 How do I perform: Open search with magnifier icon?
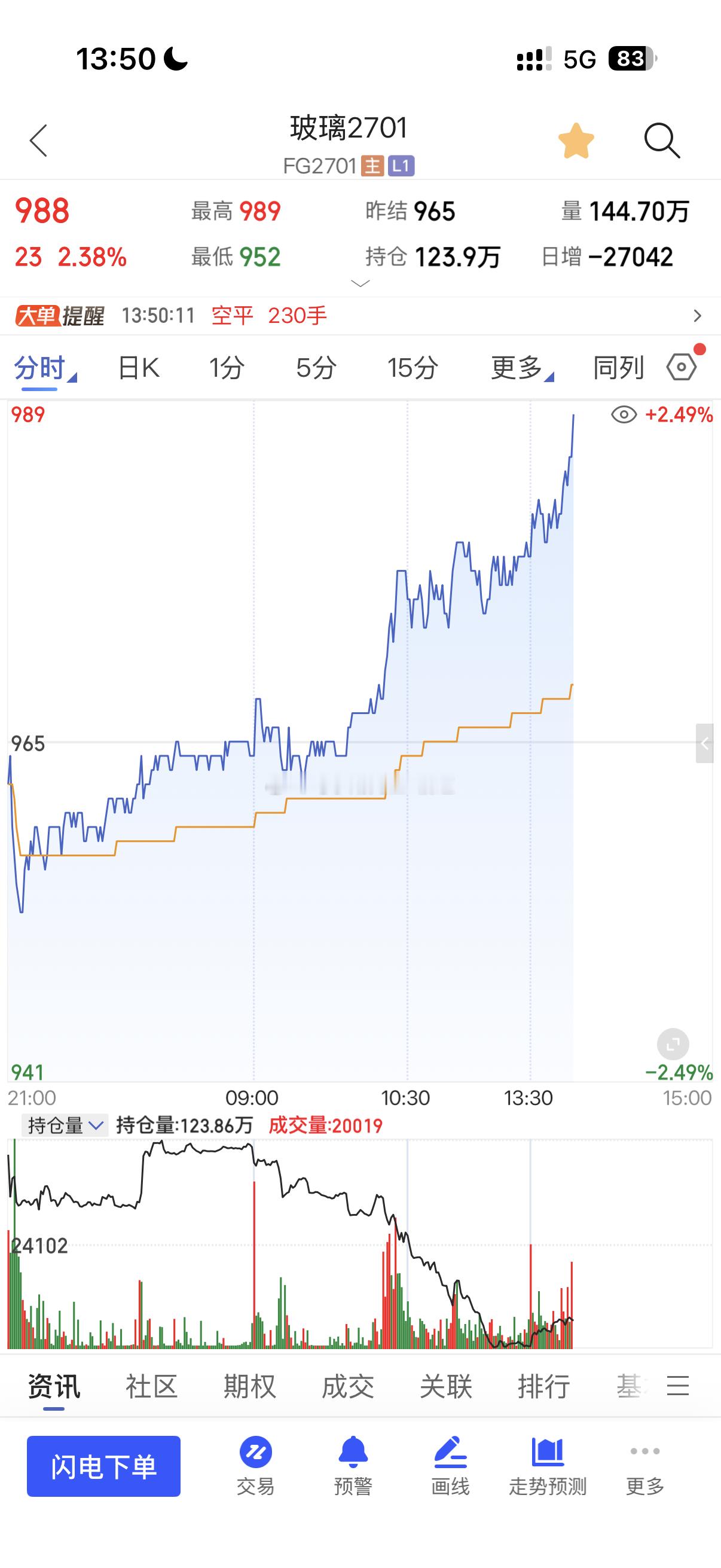(661, 141)
